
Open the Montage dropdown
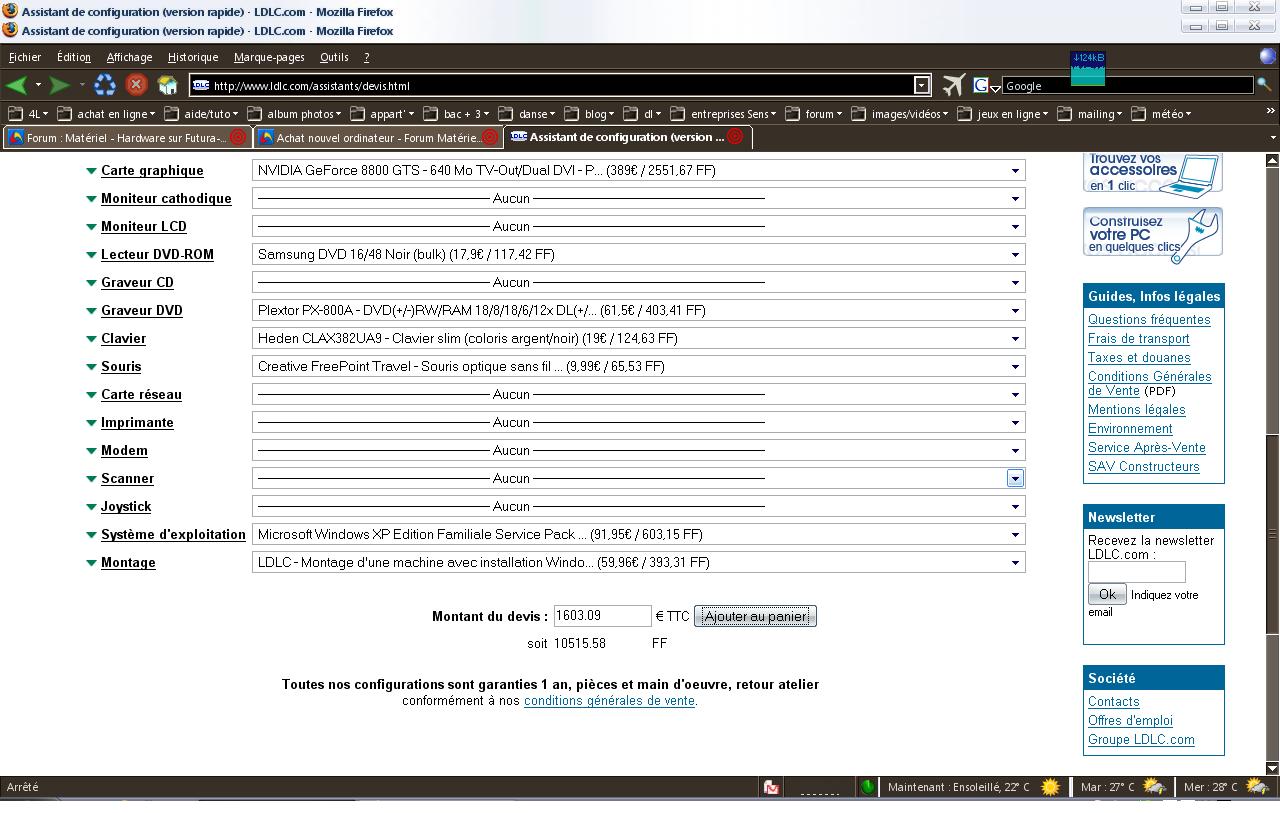pos(638,563)
